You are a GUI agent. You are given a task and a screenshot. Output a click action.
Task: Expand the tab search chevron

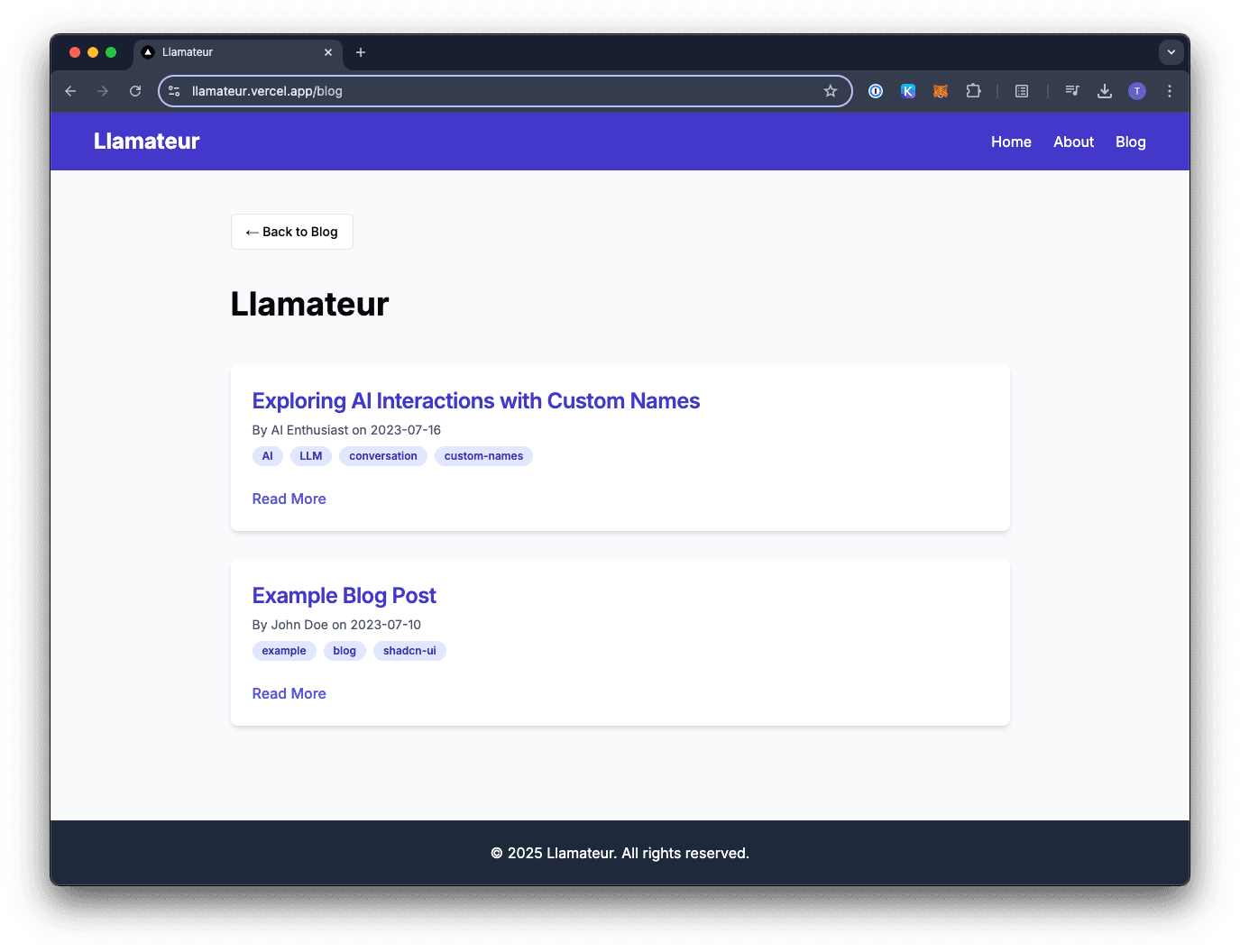1171,52
